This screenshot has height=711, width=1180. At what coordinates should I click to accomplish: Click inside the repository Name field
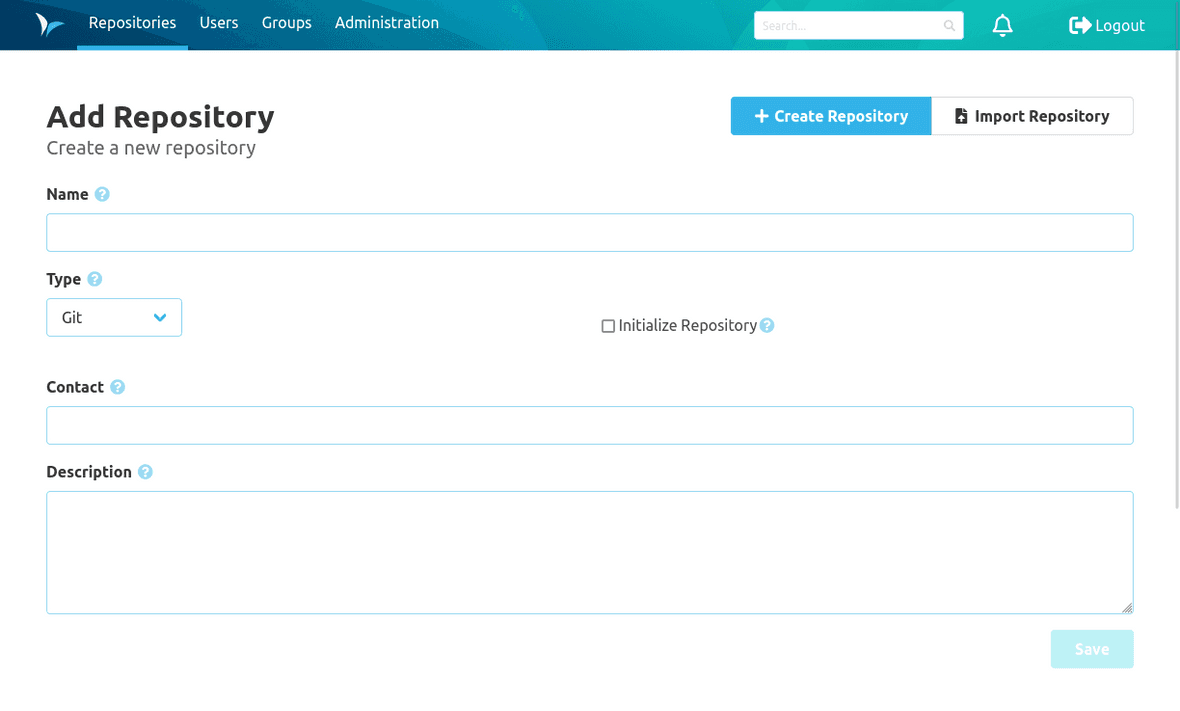coord(590,232)
